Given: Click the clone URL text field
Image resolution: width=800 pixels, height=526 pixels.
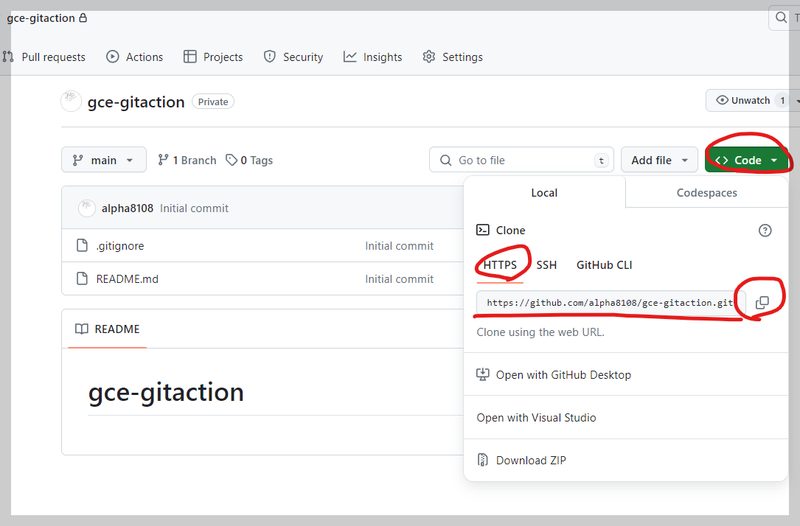Looking at the screenshot, I should [611, 303].
